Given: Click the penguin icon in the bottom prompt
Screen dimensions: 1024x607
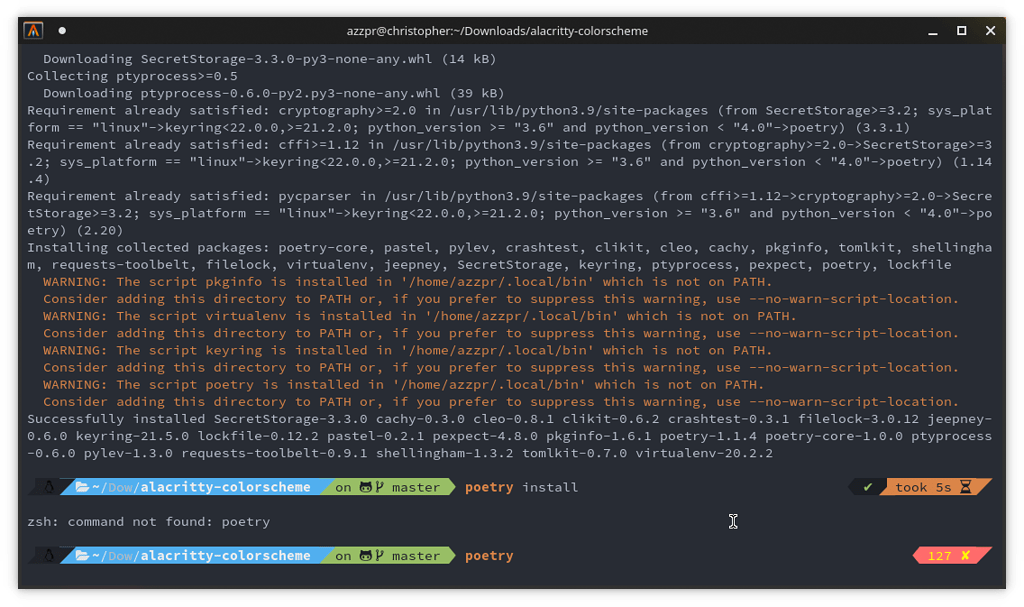Looking at the screenshot, I should [46, 555].
